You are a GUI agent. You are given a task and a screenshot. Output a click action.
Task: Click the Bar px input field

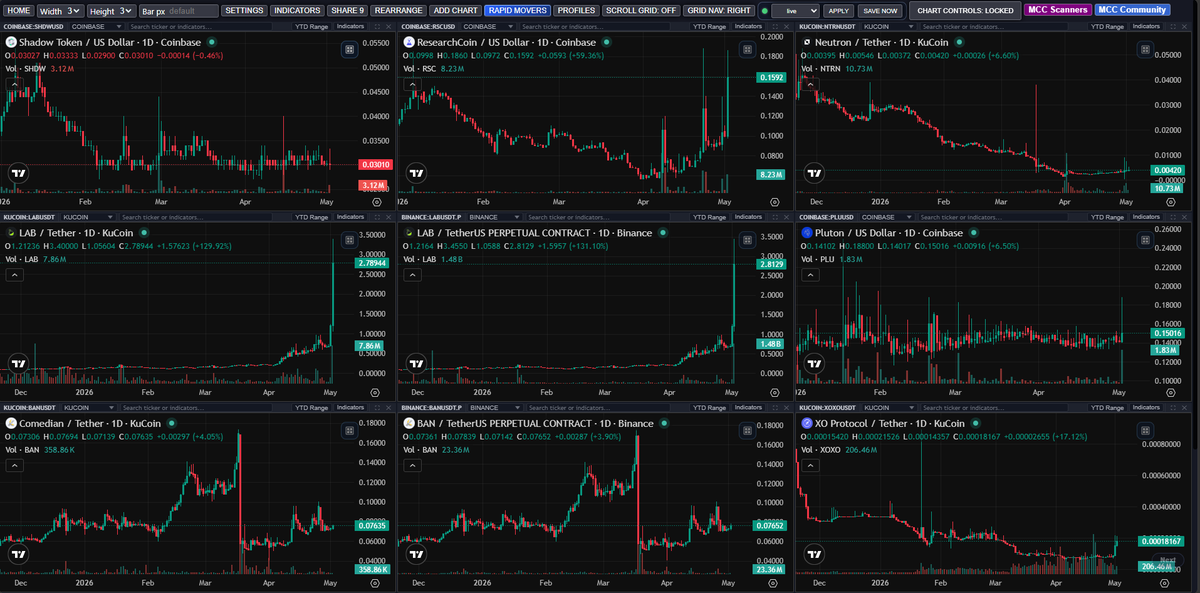pos(191,10)
